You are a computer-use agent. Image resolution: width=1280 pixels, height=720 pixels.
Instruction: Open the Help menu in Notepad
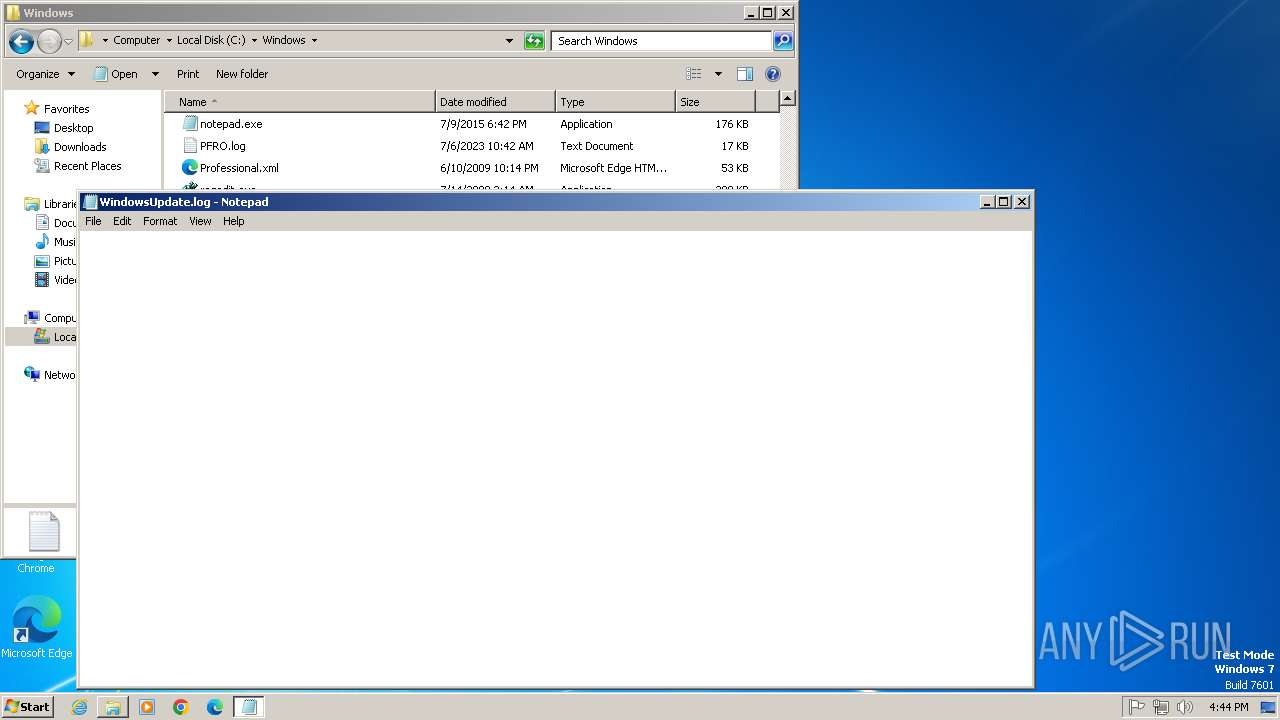[233, 221]
